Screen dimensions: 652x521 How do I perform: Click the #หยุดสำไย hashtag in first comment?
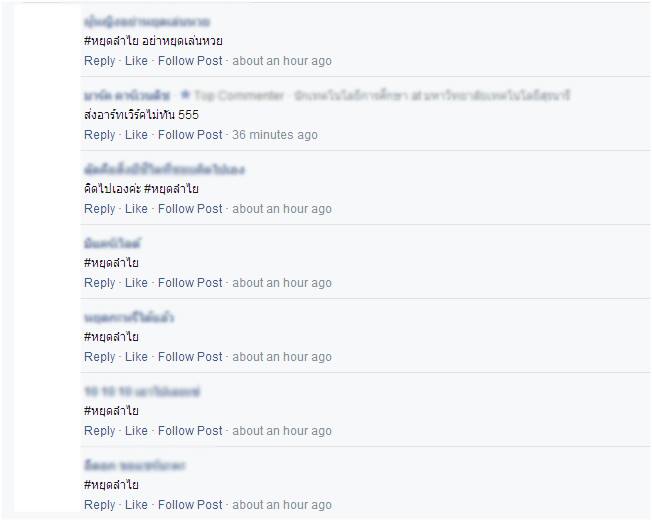[x=111, y=41]
